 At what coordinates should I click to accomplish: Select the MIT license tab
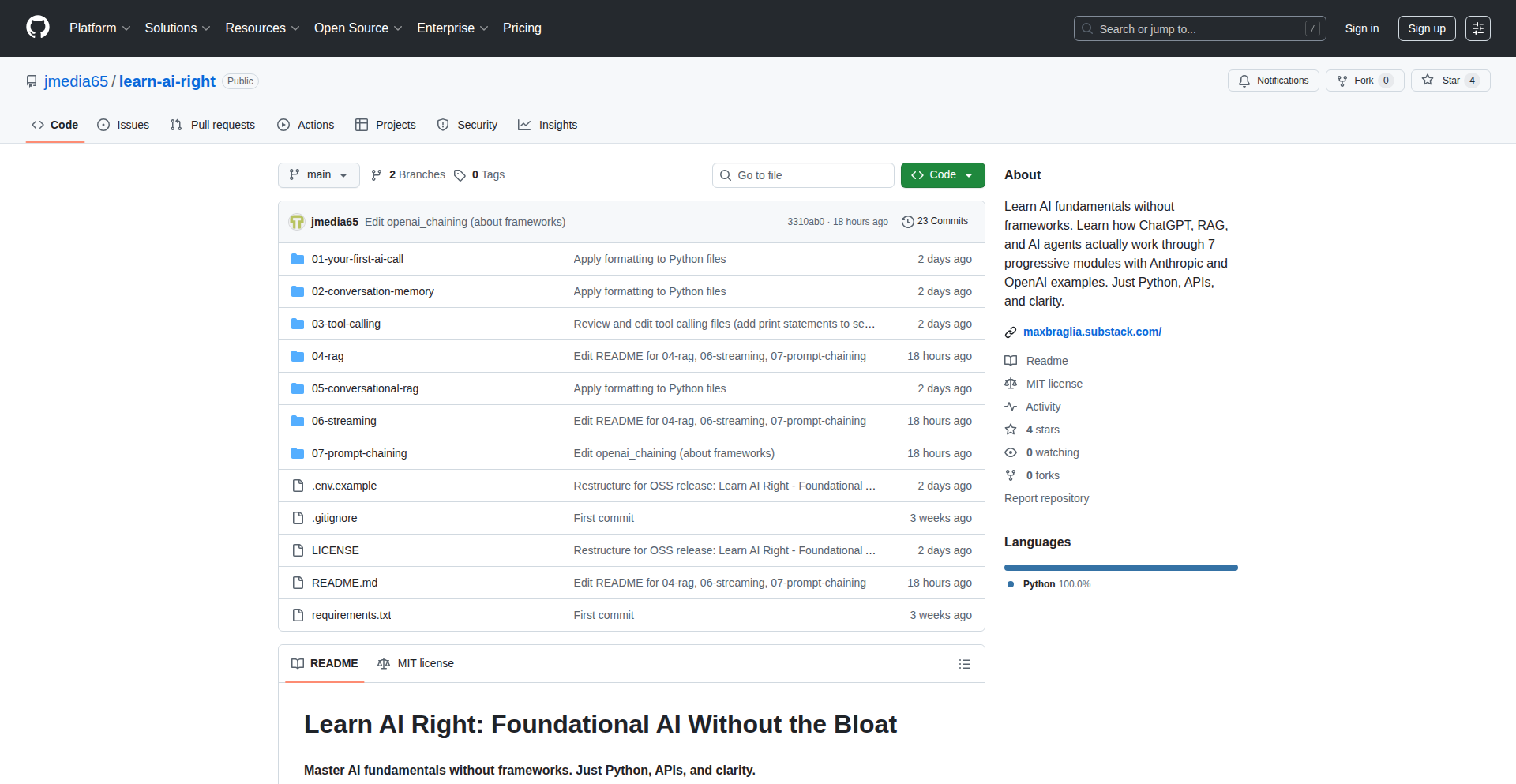[416, 663]
